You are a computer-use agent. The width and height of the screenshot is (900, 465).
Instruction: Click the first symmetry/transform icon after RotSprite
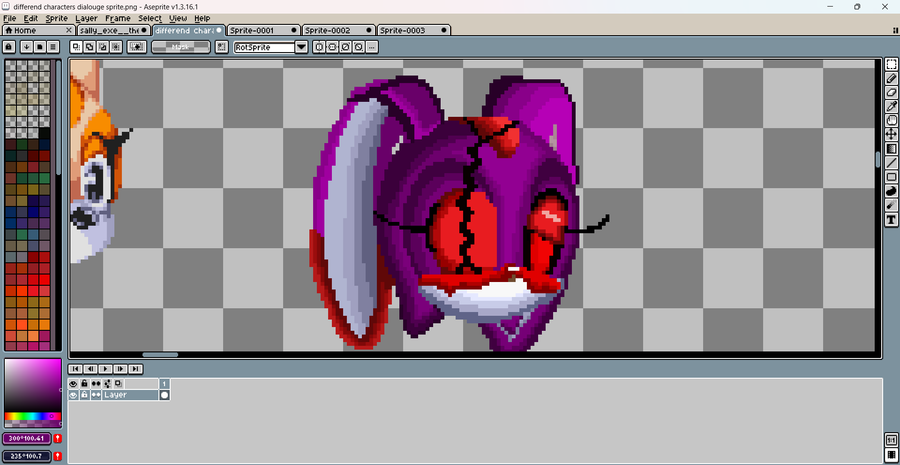[x=319, y=47]
